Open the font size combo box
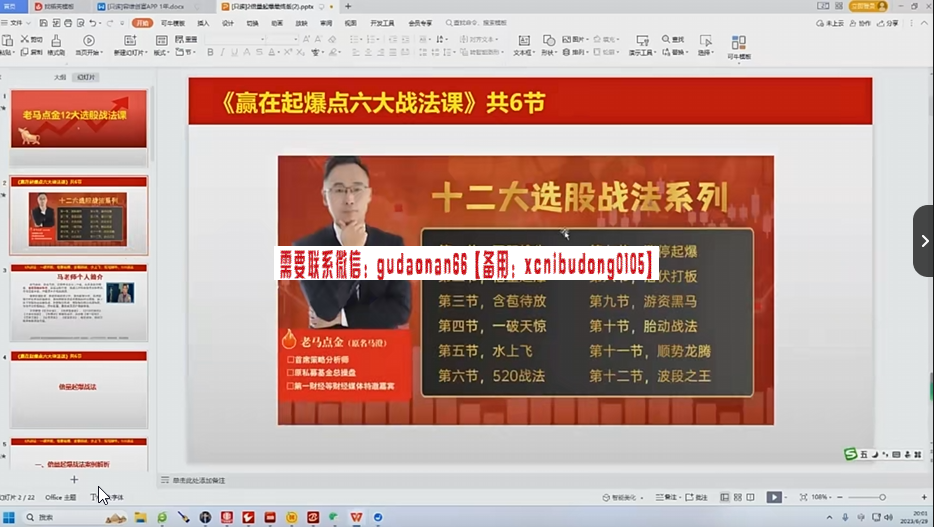The height and width of the screenshot is (527, 934). coord(282,39)
